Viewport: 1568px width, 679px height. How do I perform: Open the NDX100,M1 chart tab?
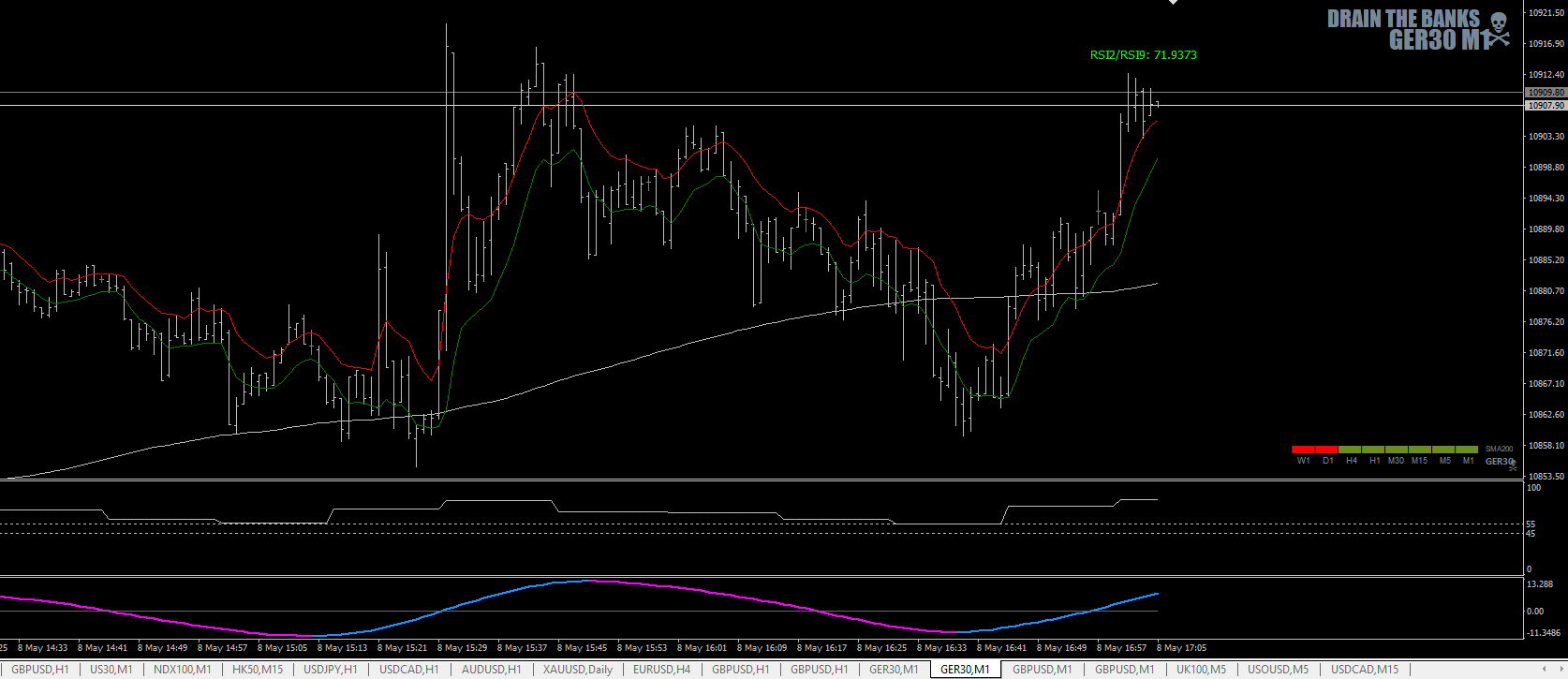(x=182, y=670)
